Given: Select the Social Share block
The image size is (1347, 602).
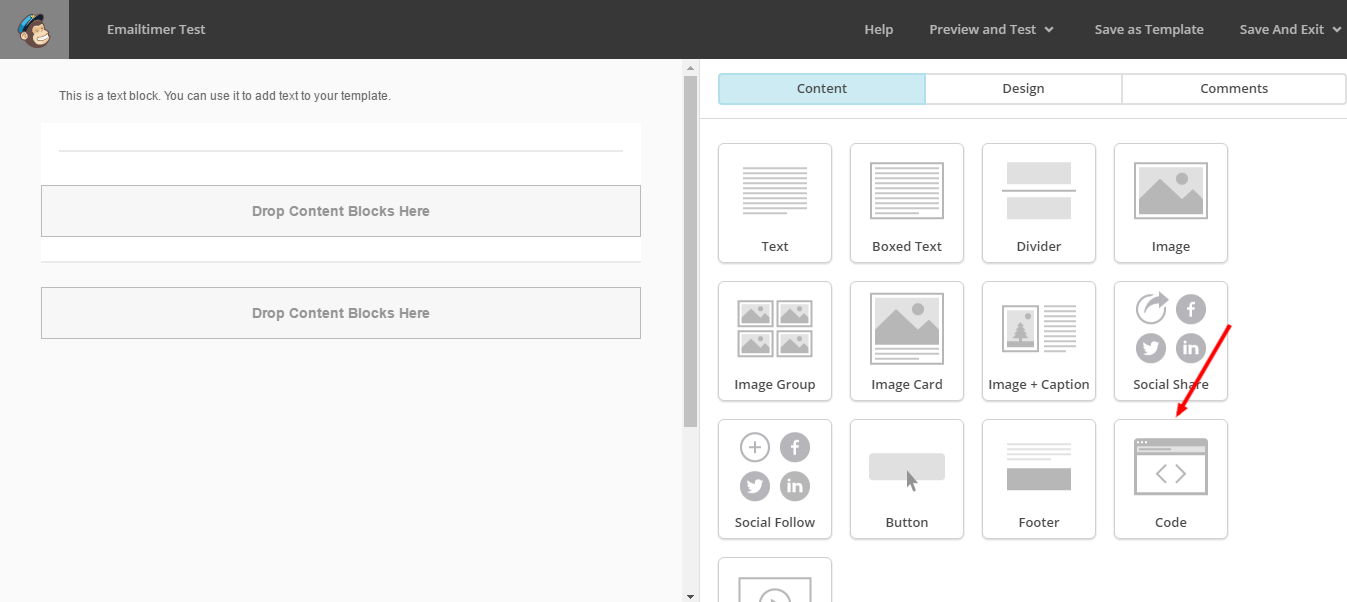Looking at the screenshot, I should (x=1171, y=341).
